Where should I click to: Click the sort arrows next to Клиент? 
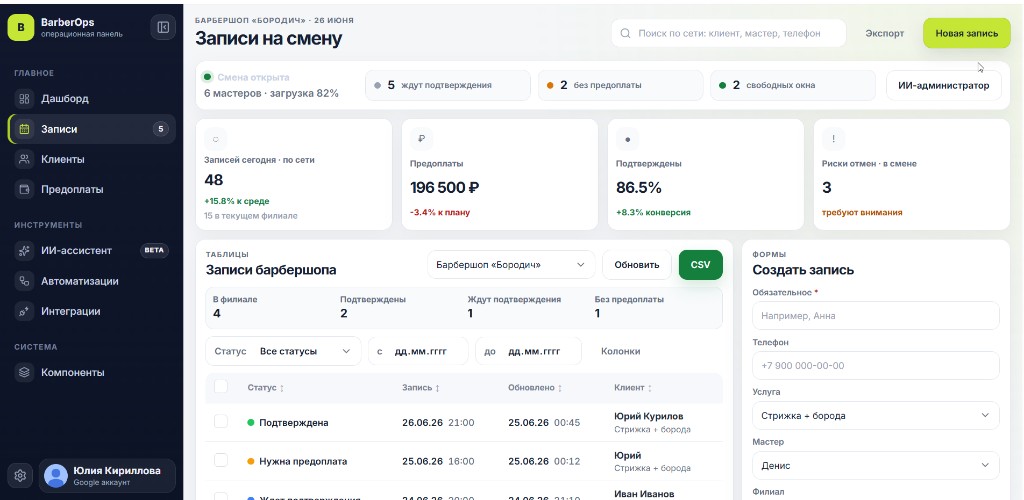(x=650, y=388)
